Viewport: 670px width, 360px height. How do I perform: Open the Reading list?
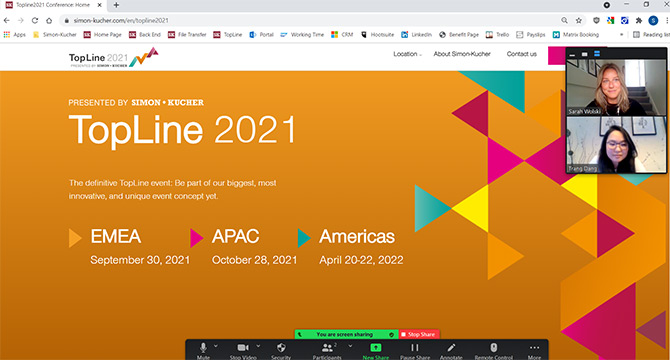[651, 35]
